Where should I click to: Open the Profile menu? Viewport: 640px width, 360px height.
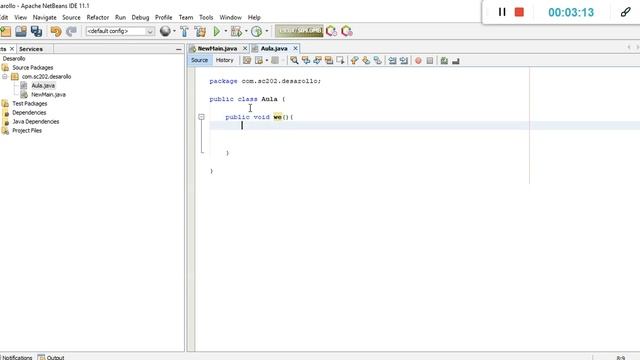click(164, 18)
